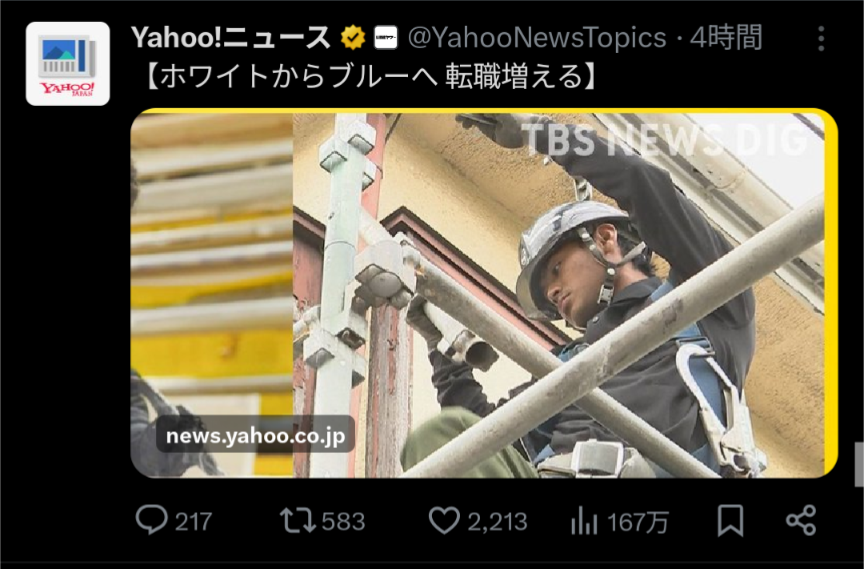Open the 4時間 timestamp link

click(726, 38)
